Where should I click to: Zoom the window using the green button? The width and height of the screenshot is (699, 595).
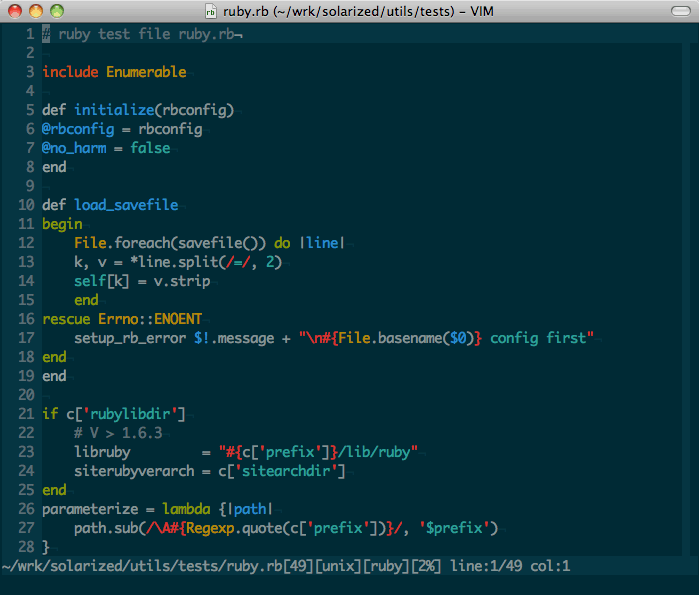(x=56, y=12)
